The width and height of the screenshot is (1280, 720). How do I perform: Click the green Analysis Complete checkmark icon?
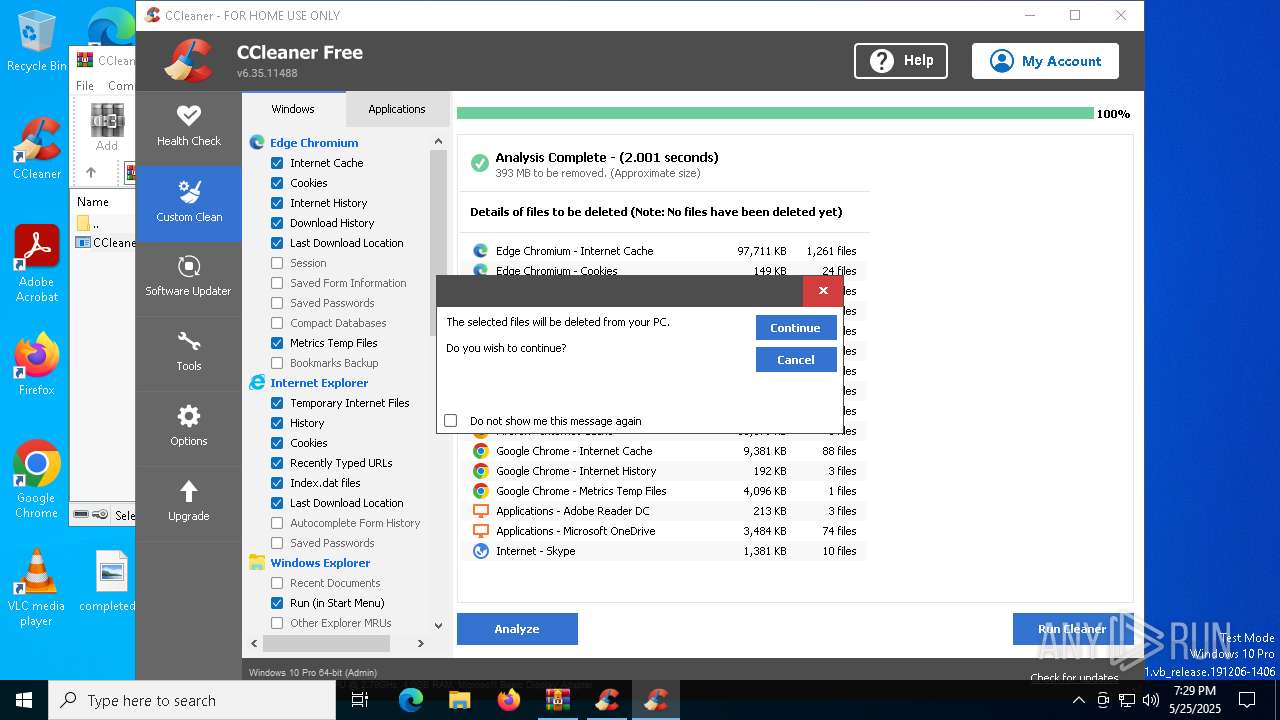(479, 163)
